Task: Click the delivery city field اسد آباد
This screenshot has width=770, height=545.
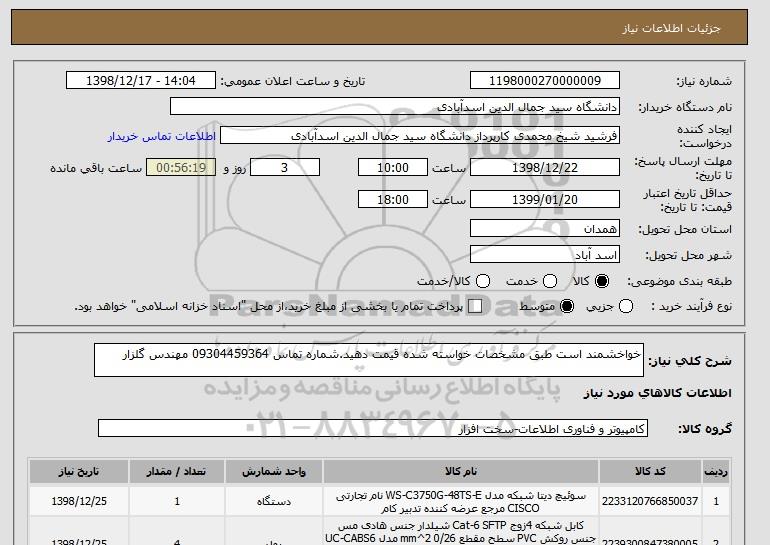Action: pos(545,254)
